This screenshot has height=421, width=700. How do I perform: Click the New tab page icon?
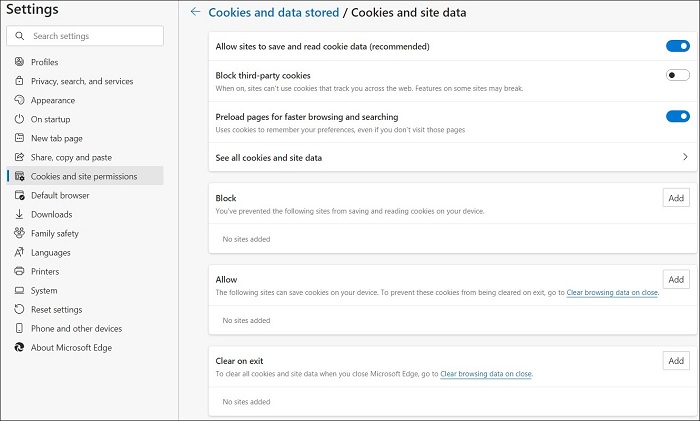(19, 138)
